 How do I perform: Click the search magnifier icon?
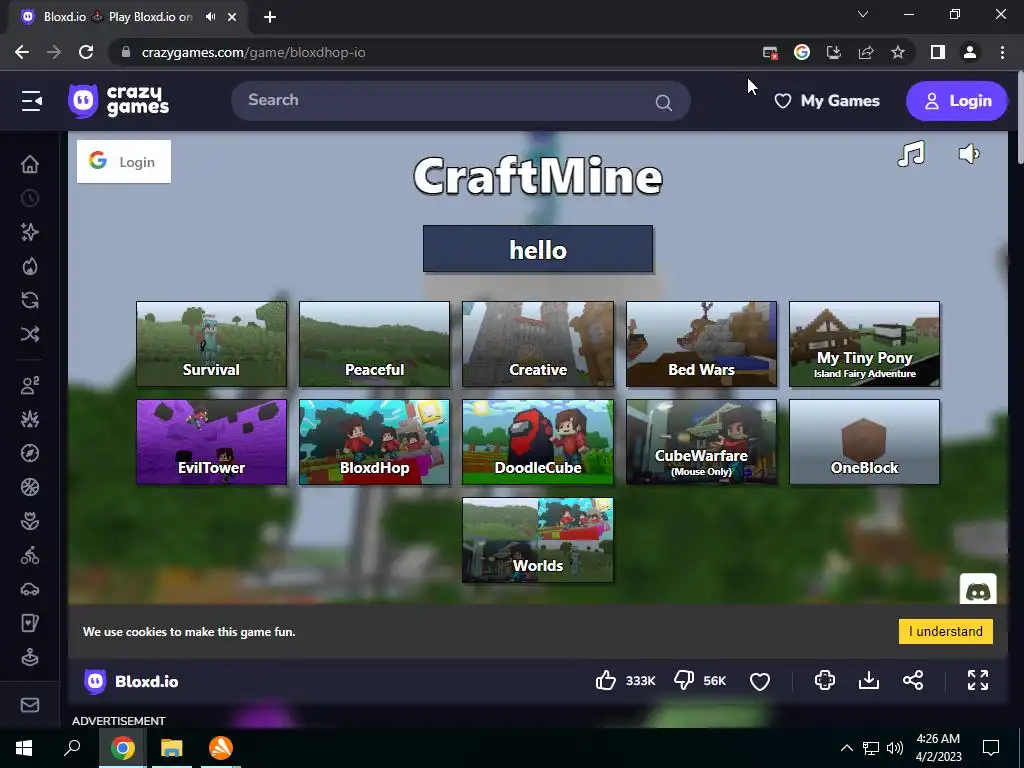point(664,103)
